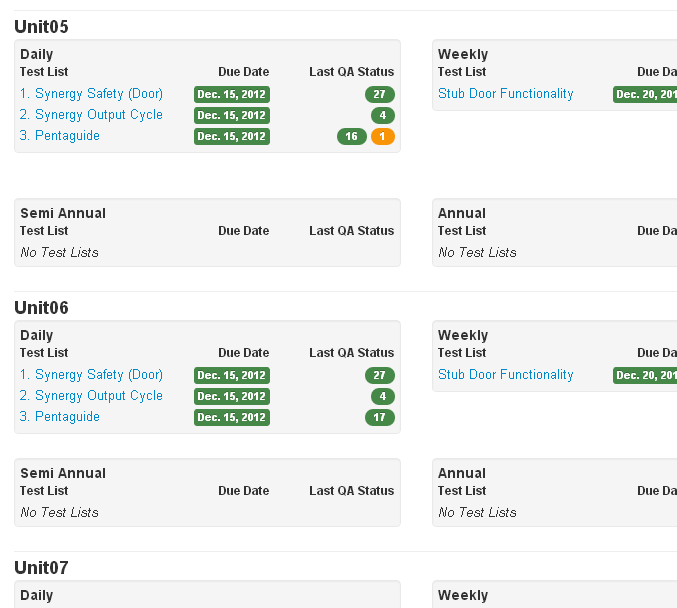
Task: Click the Unit07 section heading
Action: pos(41,568)
